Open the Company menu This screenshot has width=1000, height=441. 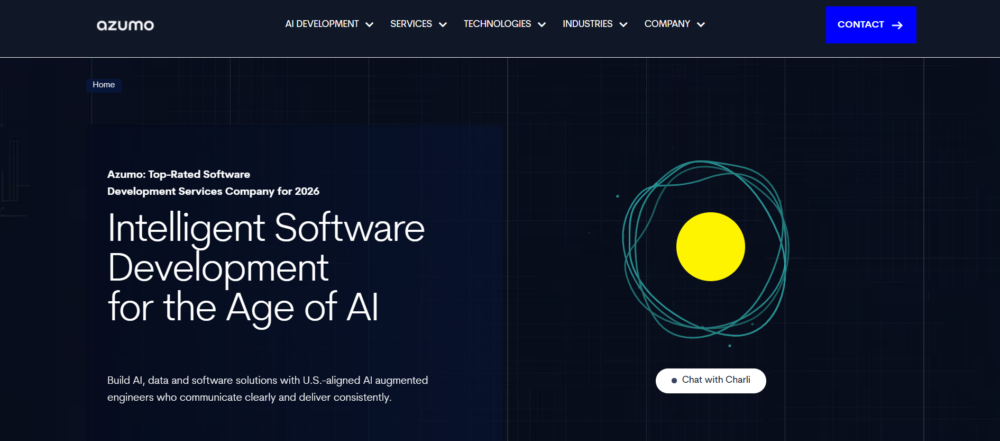click(x=667, y=24)
